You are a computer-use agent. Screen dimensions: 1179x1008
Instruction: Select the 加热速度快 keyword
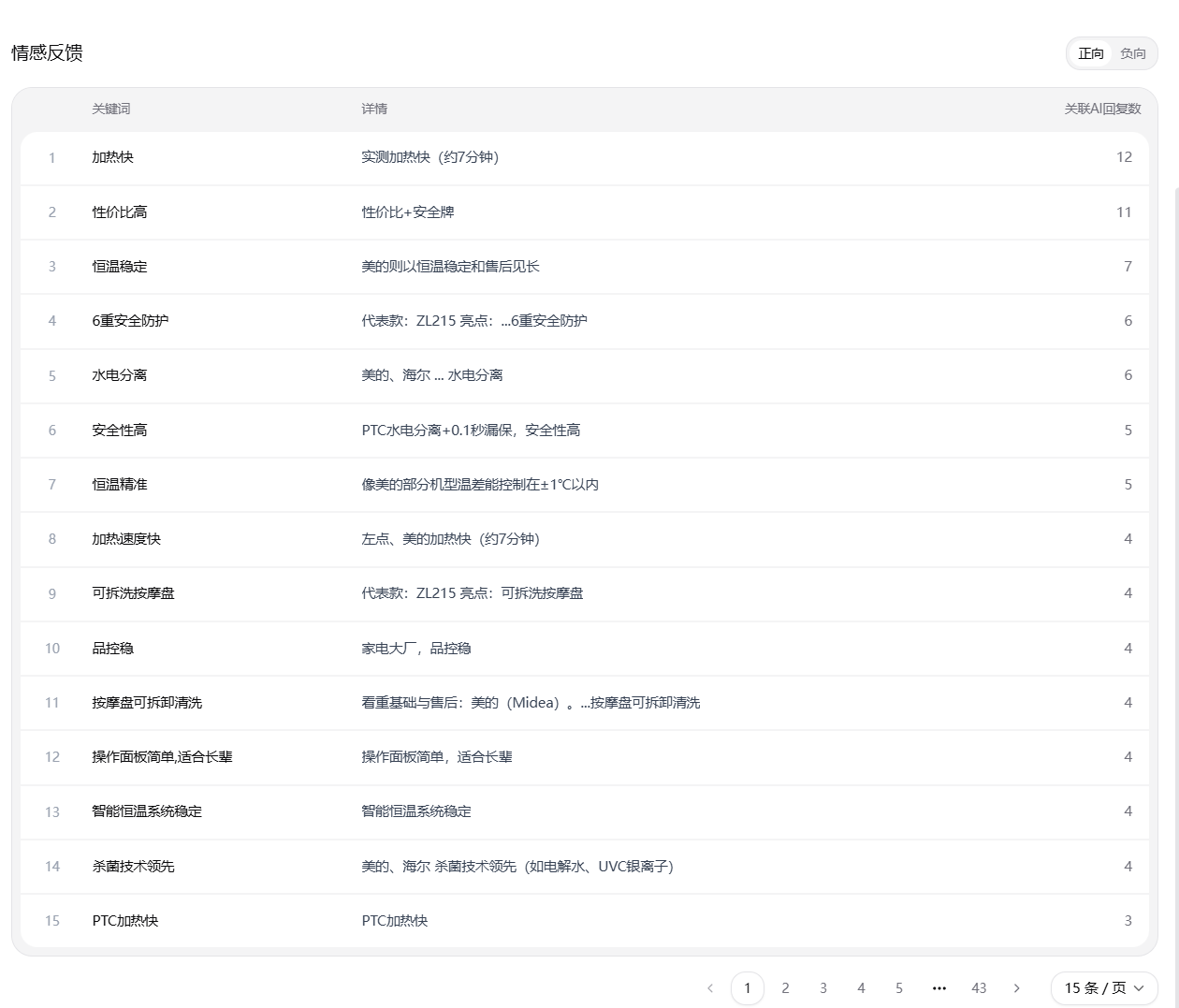tap(126, 539)
